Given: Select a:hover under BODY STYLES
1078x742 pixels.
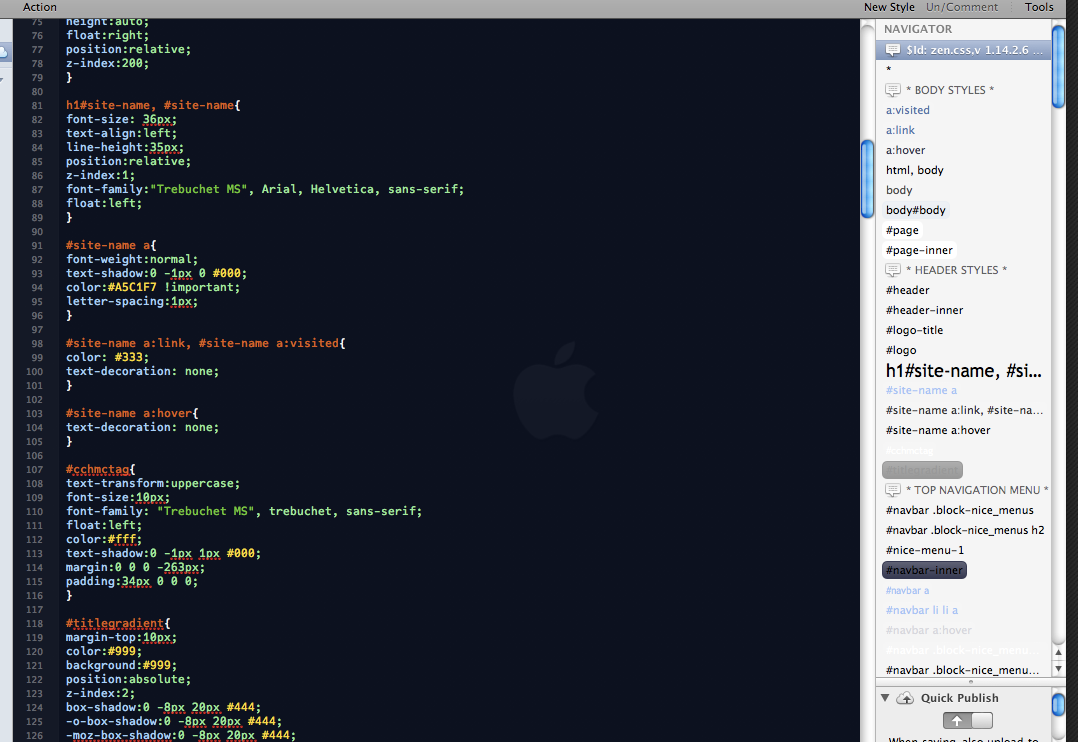Looking at the screenshot, I should pos(906,149).
